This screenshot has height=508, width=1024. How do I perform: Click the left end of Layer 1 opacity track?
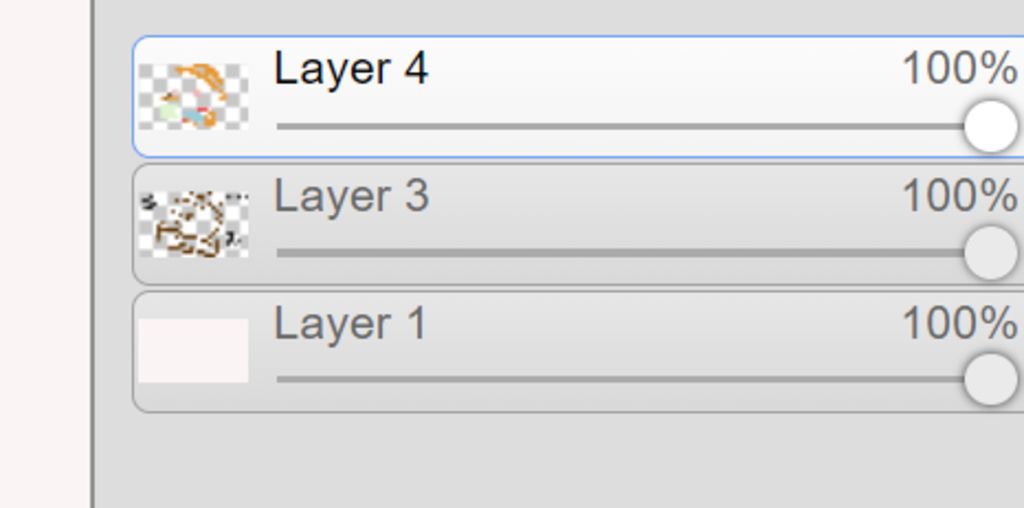coord(281,379)
